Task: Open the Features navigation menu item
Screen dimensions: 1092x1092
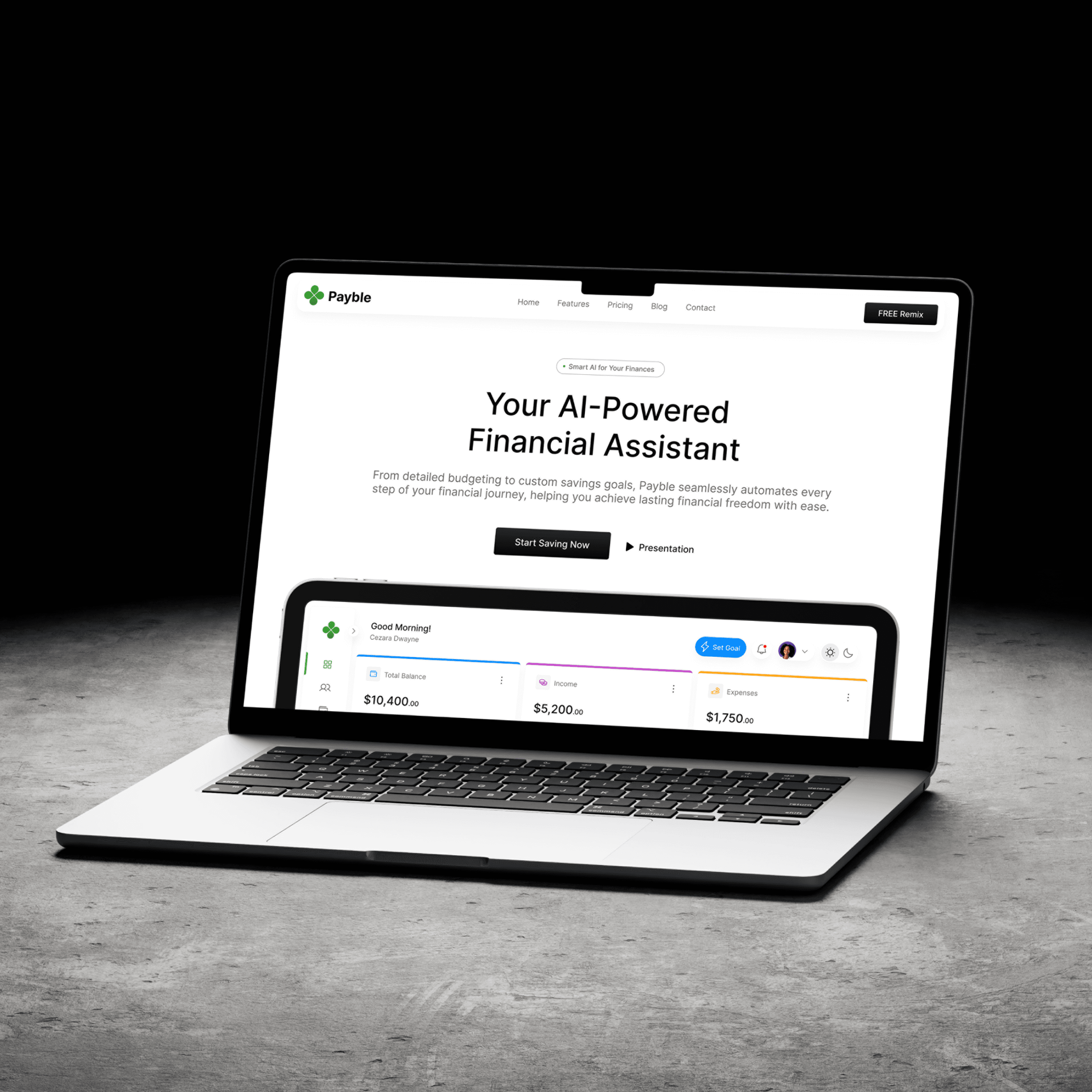Action: tap(573, 307)
